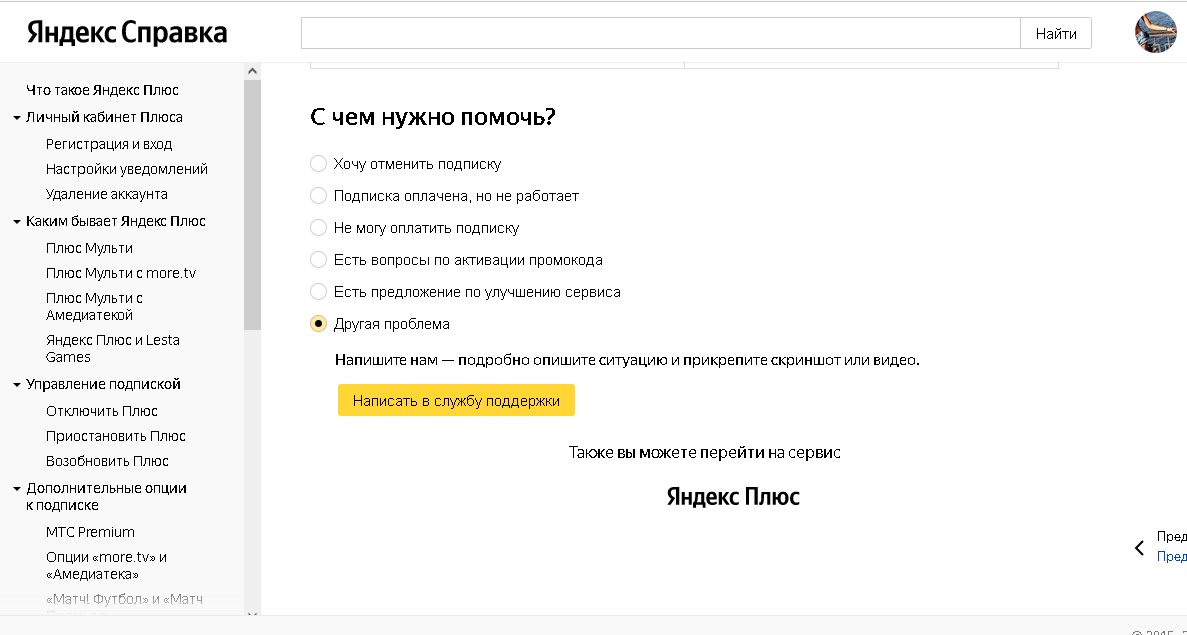Viewport: 1187px width, 635px height.
Task: Click the "Найти" search button
Action: click(1056, 32)
